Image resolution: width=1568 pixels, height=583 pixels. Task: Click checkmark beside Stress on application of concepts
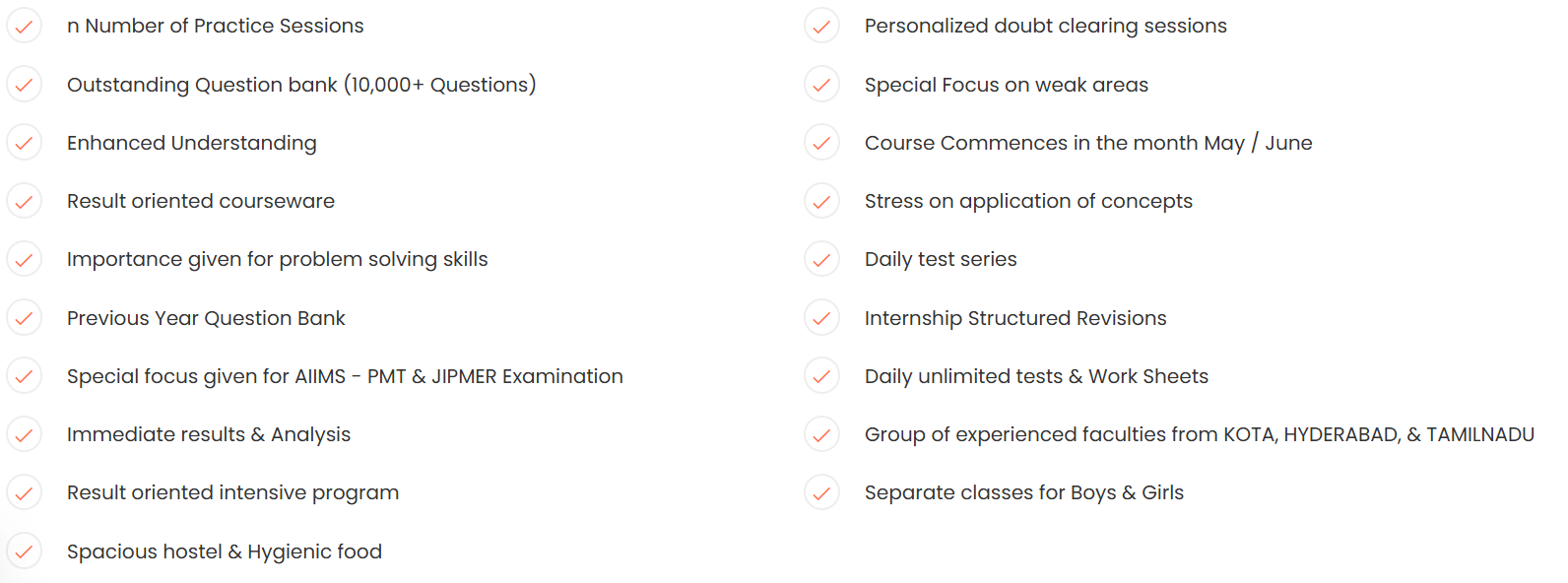(x=821, y=202)
